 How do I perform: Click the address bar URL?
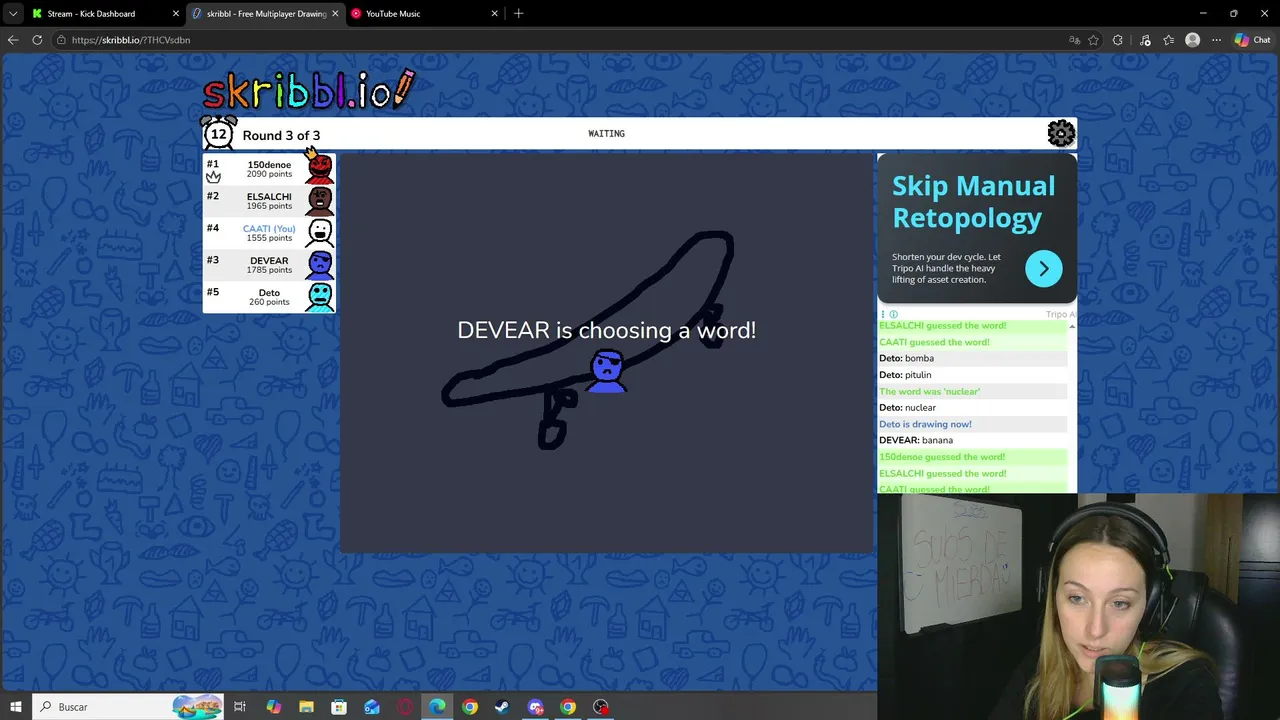point(131,40)
